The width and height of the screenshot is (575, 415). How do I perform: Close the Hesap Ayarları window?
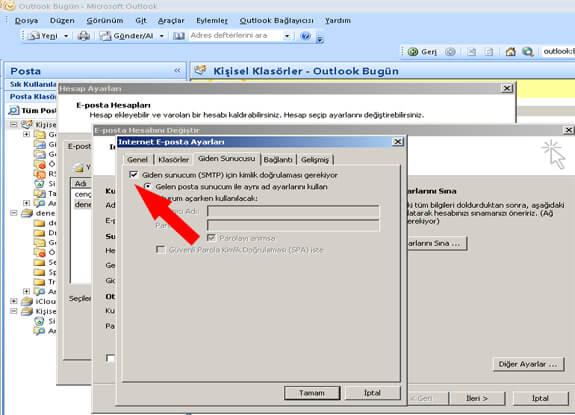(506, 88)
